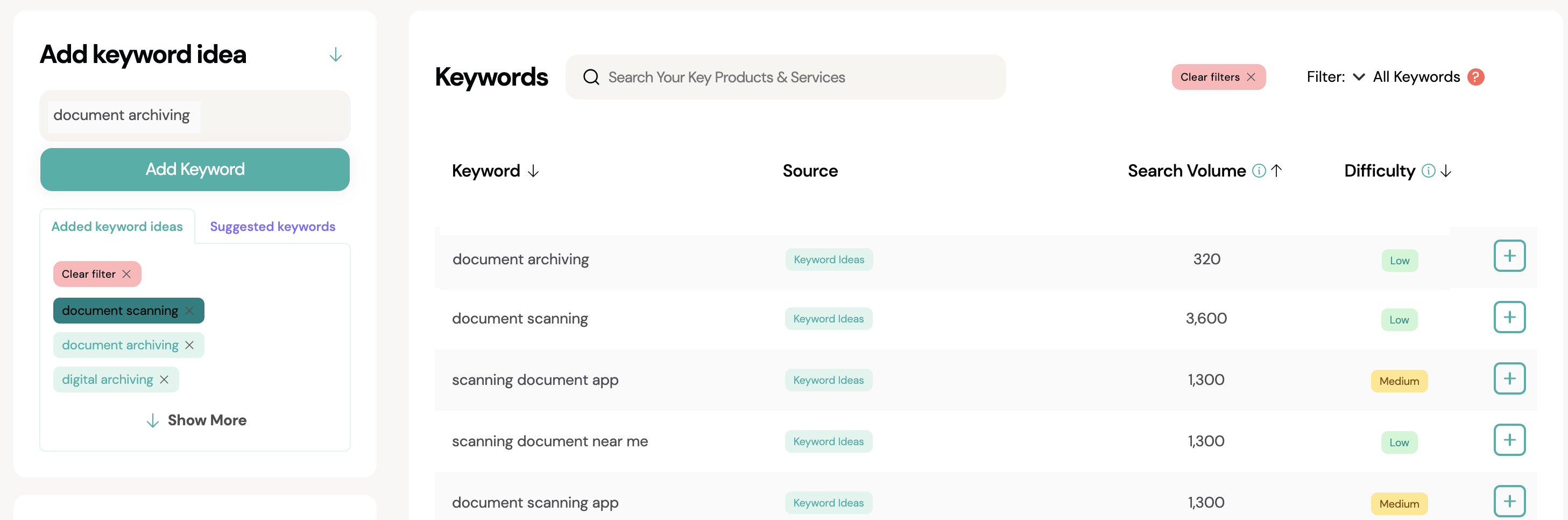Image resolution: width=1568 pixels, height=520 pixels.
Task: Click the 3,600 search volume value
Action: click(x=1206, y=319)
